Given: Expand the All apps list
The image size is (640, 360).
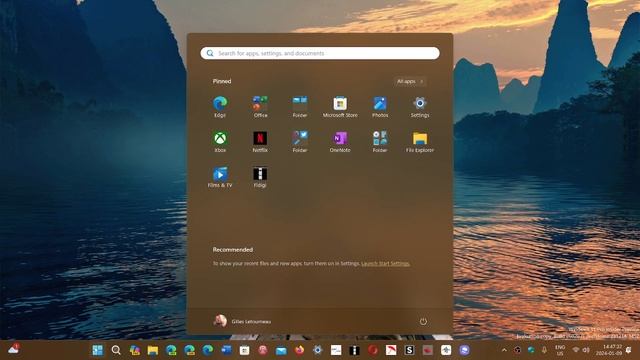Looking at the screenshot, I should [x=410, y=82].
